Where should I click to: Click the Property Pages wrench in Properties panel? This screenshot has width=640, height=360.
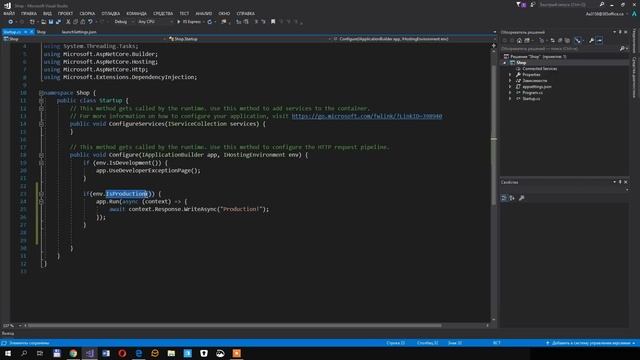pos(521,198)
